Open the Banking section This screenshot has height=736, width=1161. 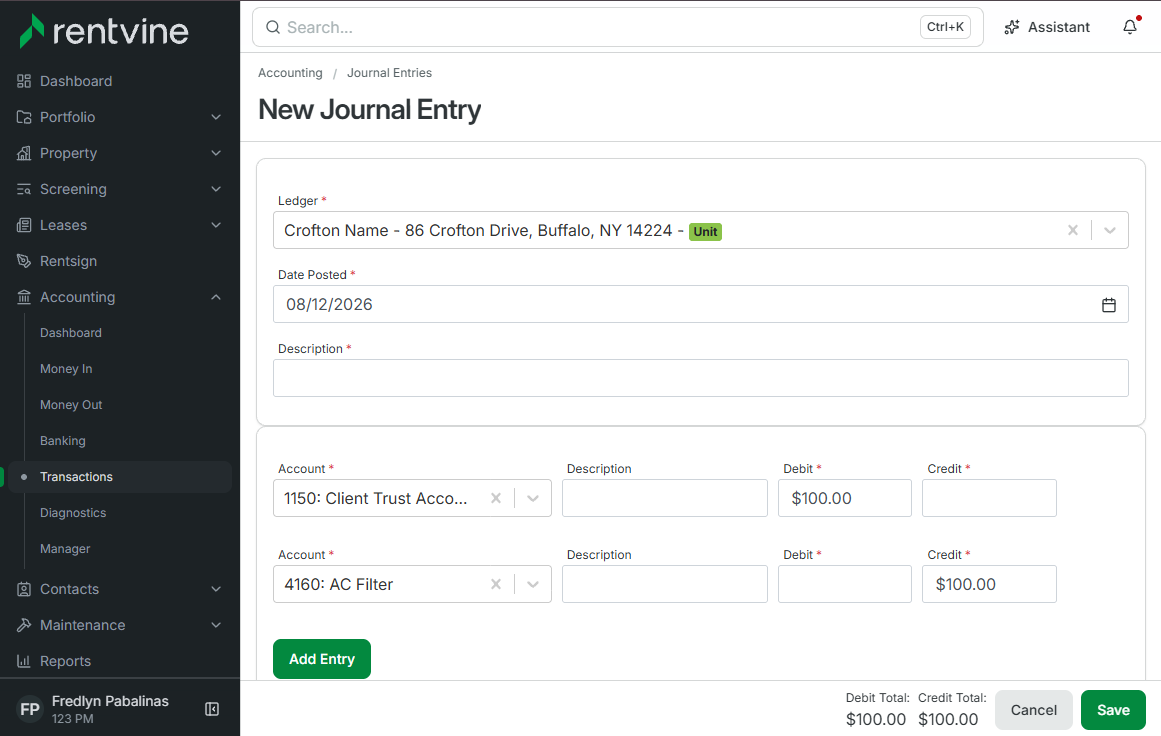(63, 441)
